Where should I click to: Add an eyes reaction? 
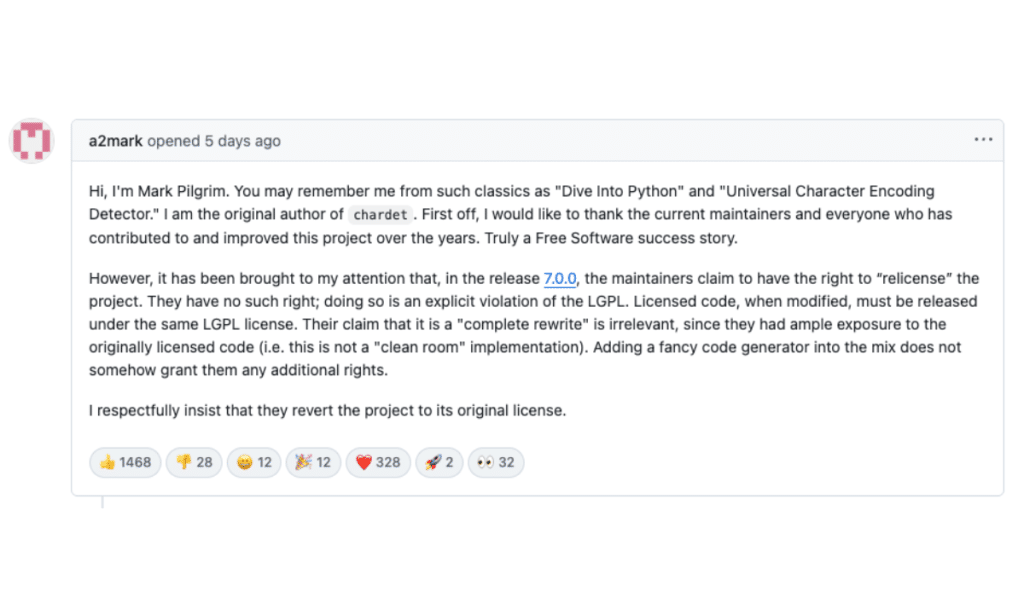click(x=496, y=462)
